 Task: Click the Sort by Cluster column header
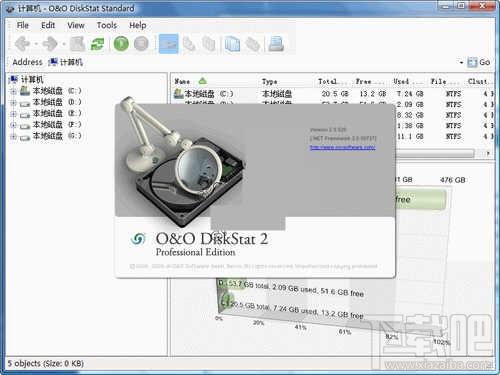coord(479,81)
